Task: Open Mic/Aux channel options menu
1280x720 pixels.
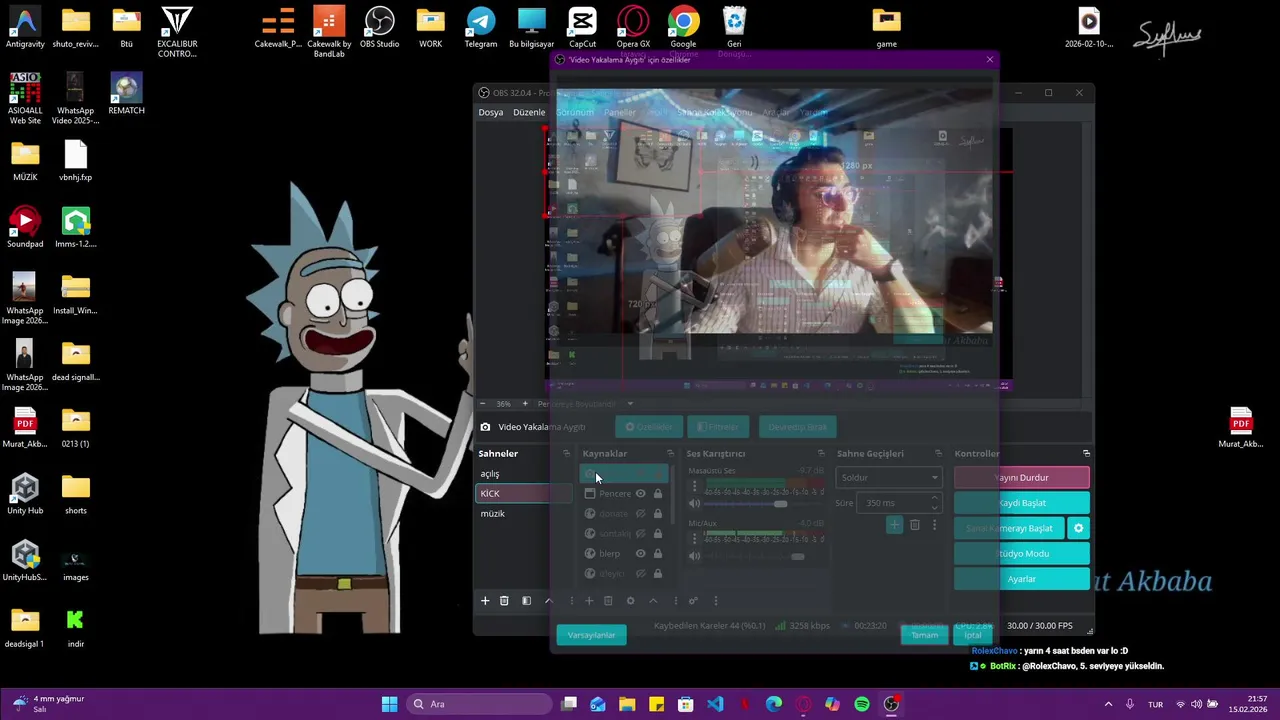Action: click(694, 539)
